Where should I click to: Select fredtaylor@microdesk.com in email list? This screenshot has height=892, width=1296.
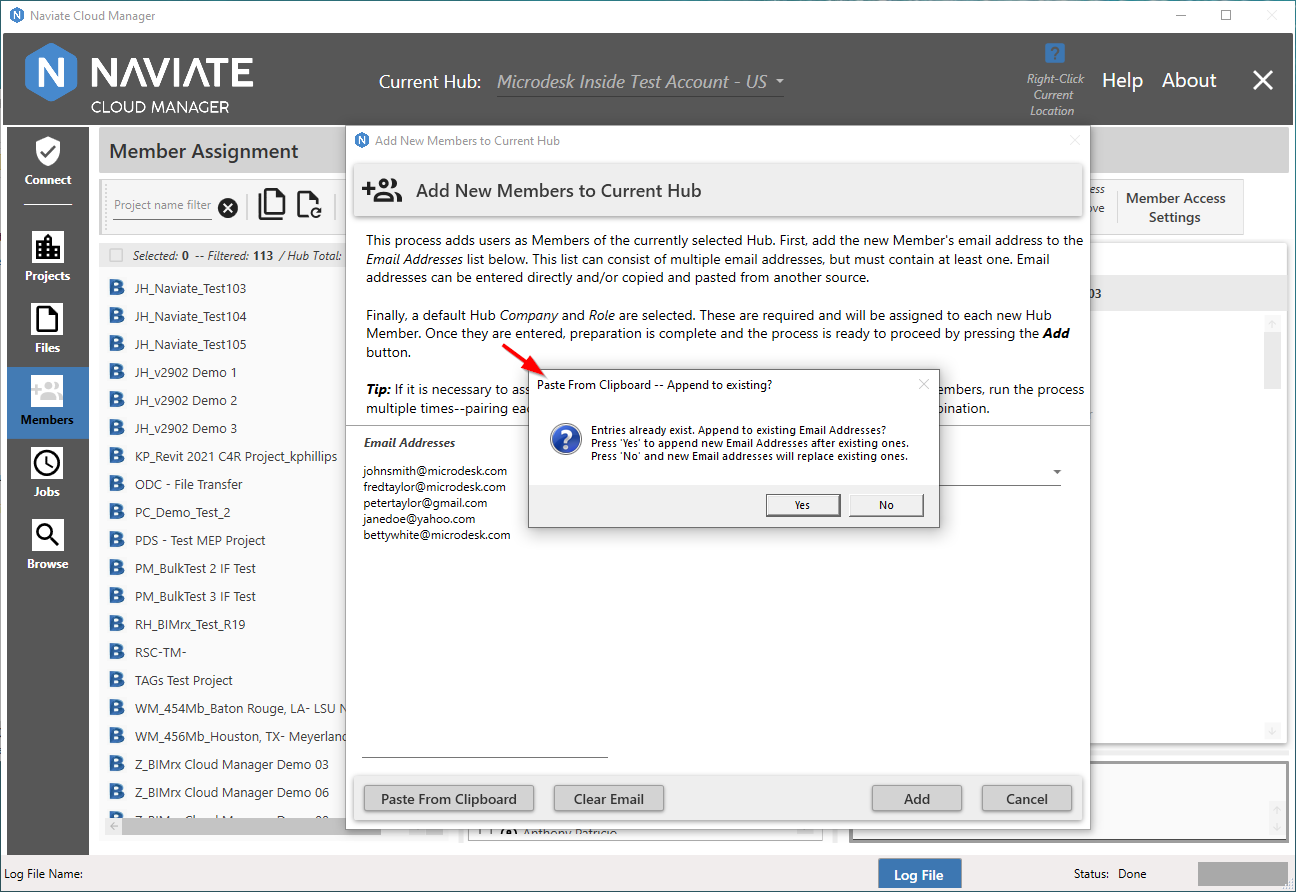(x=434, y=487)
